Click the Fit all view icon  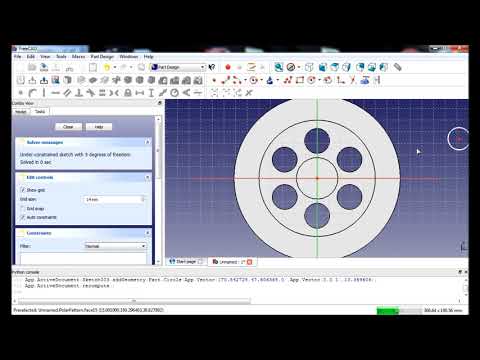[x=279, y=67]
